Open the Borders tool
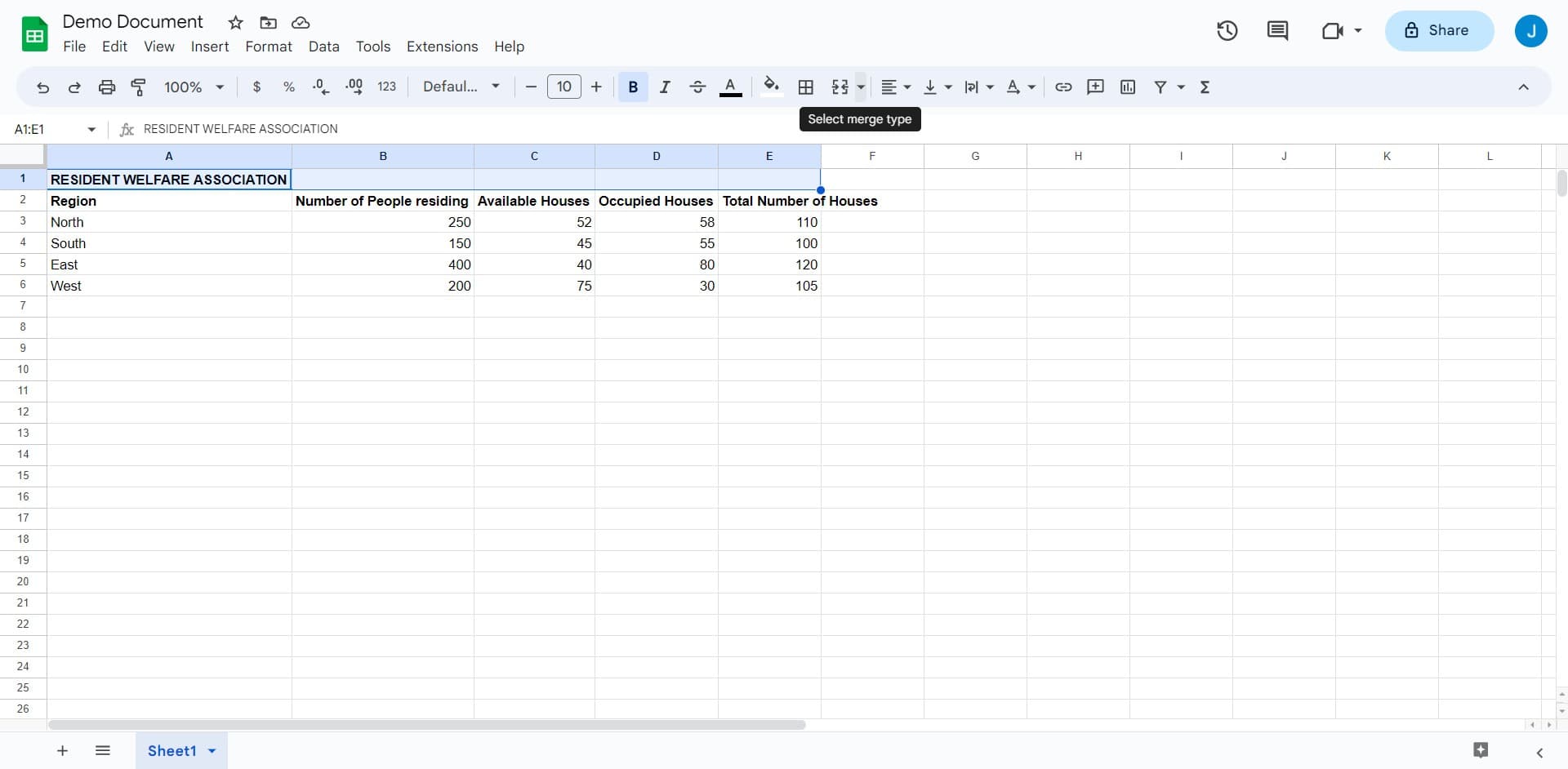Screen dimensions: 1568x769 point(806,87)
